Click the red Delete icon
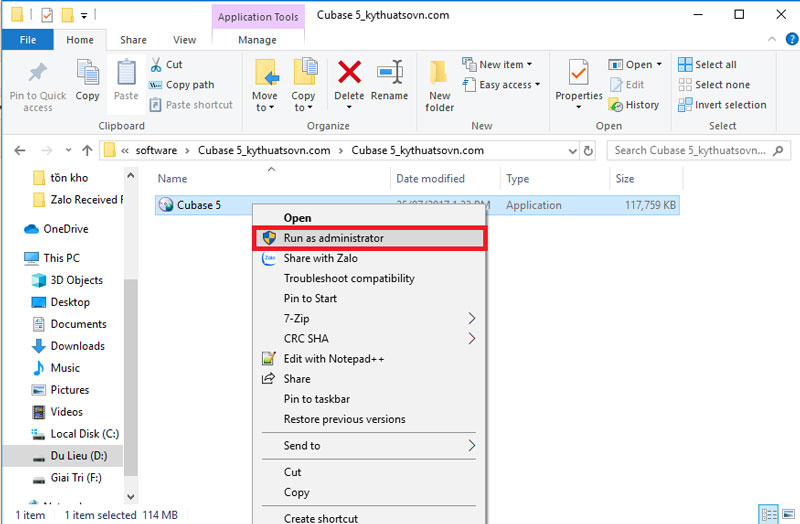The height and width of the screenshot is (524, 800). [x=349, y=71]
